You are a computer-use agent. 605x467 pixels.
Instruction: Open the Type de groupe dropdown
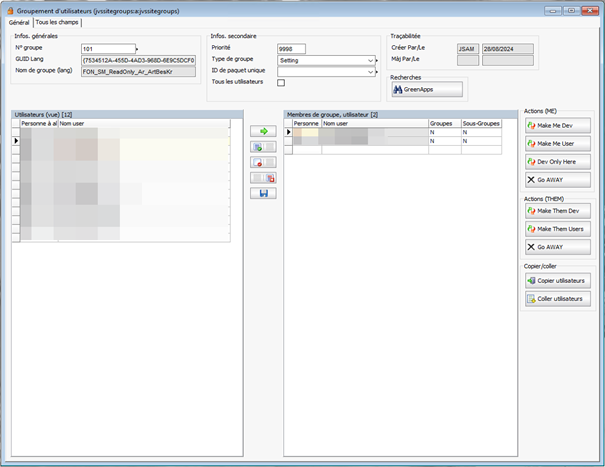[370, 60]
